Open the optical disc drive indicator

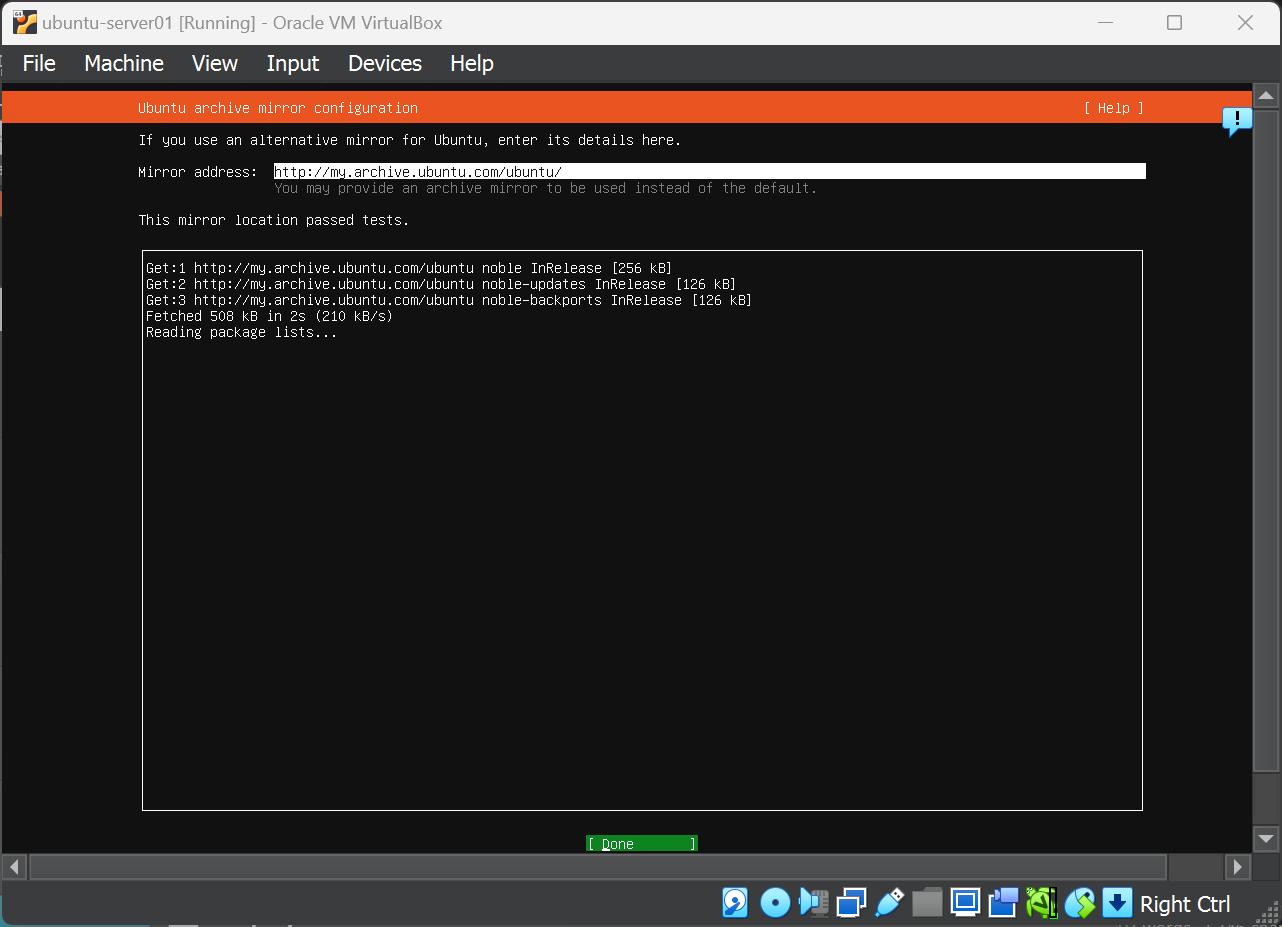(775, 903)
